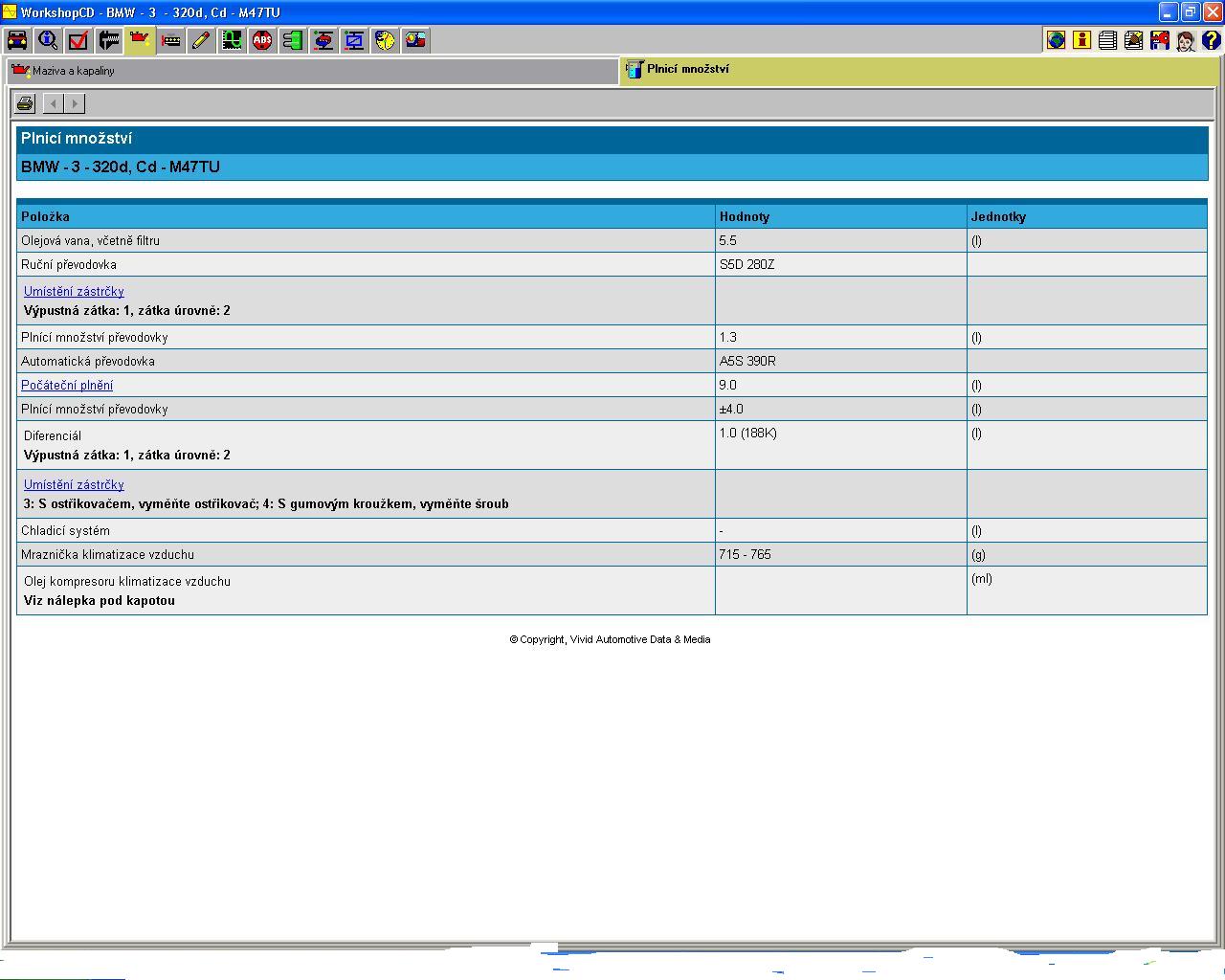Viewport: 1225px width, 980px height.
Task: Click the Plnicí množství page heading
Action: click(x=77, y=138)
